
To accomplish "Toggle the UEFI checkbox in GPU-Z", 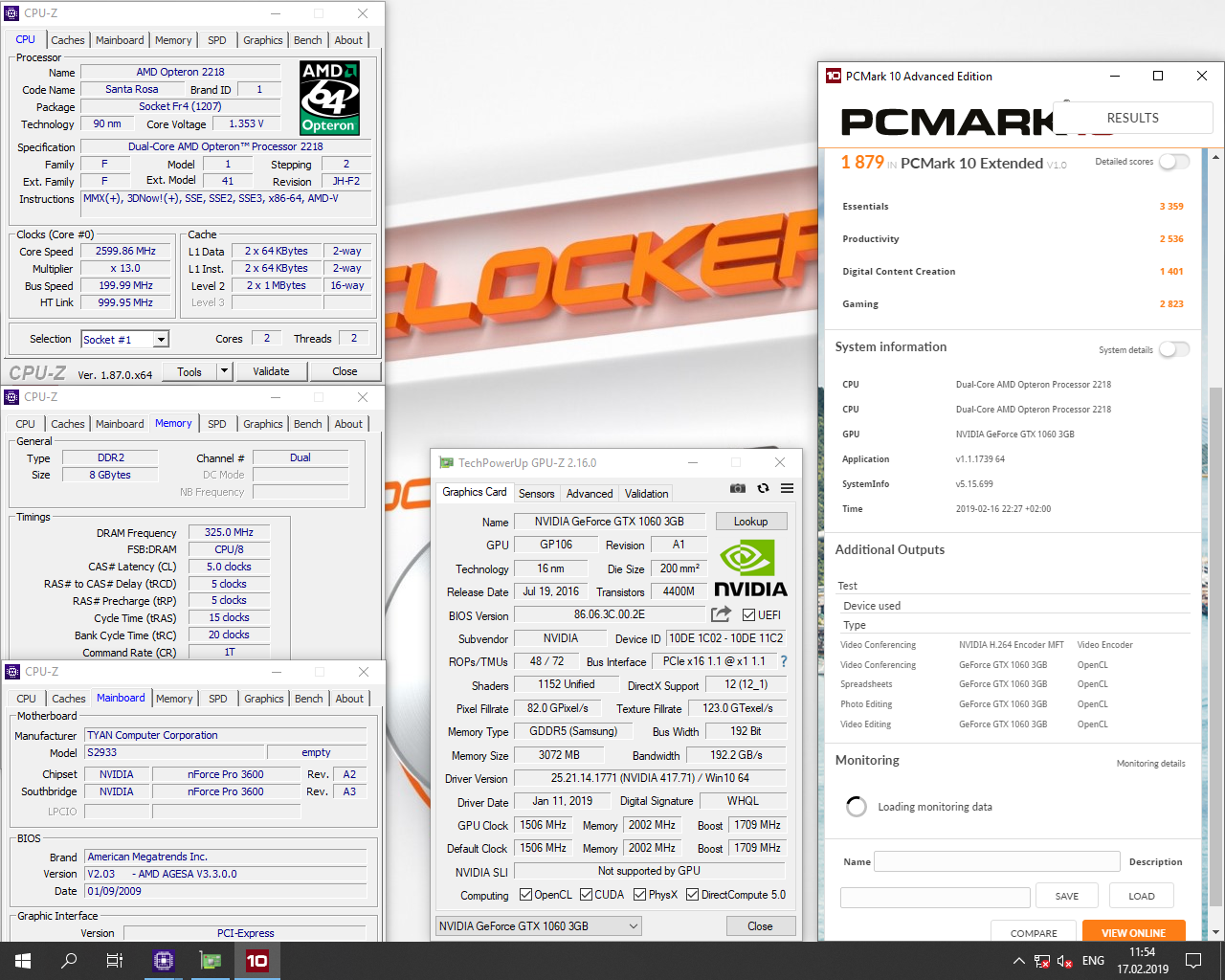I will click(x=749, y=614).
